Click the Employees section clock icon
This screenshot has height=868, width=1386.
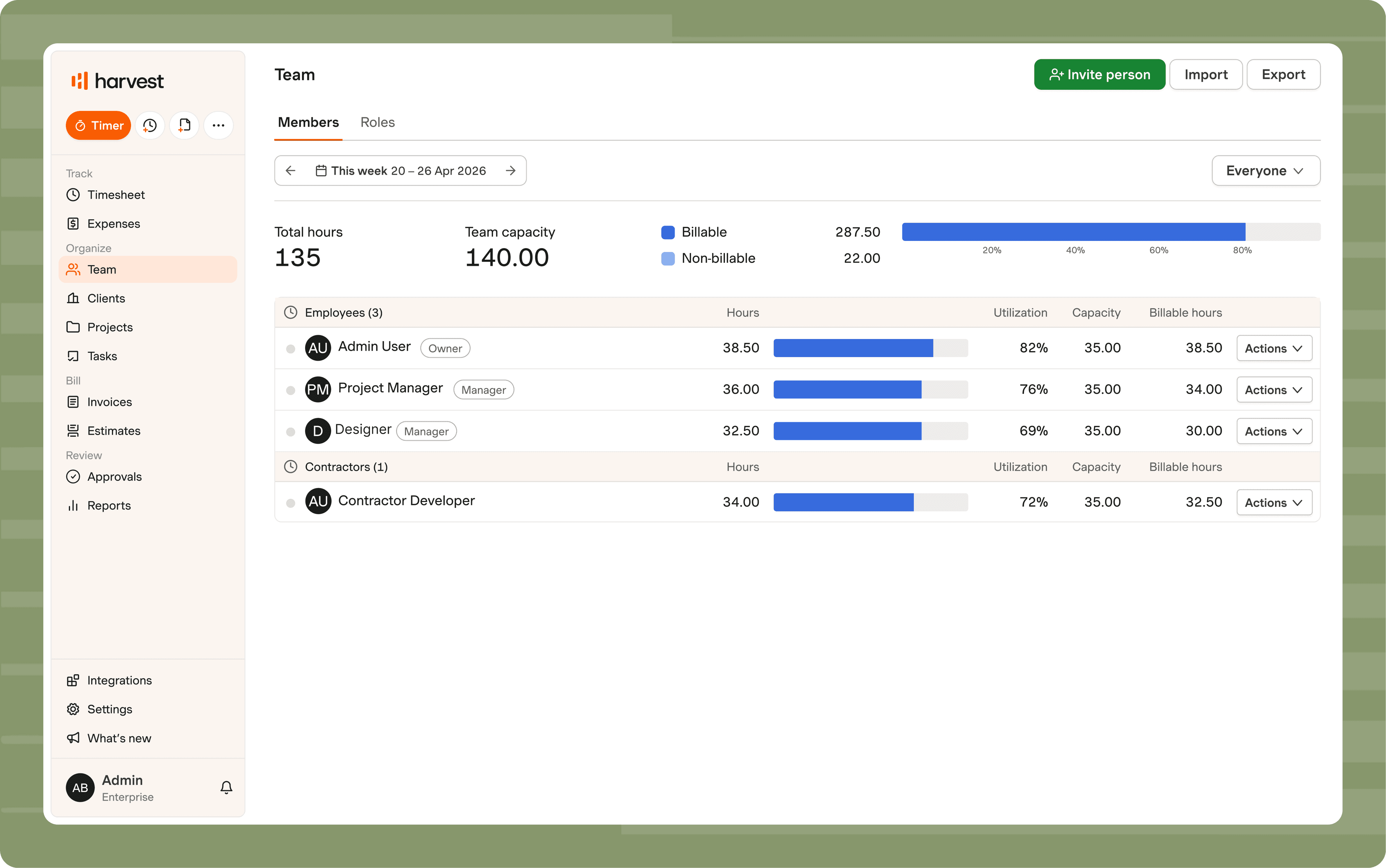[291, 312]
